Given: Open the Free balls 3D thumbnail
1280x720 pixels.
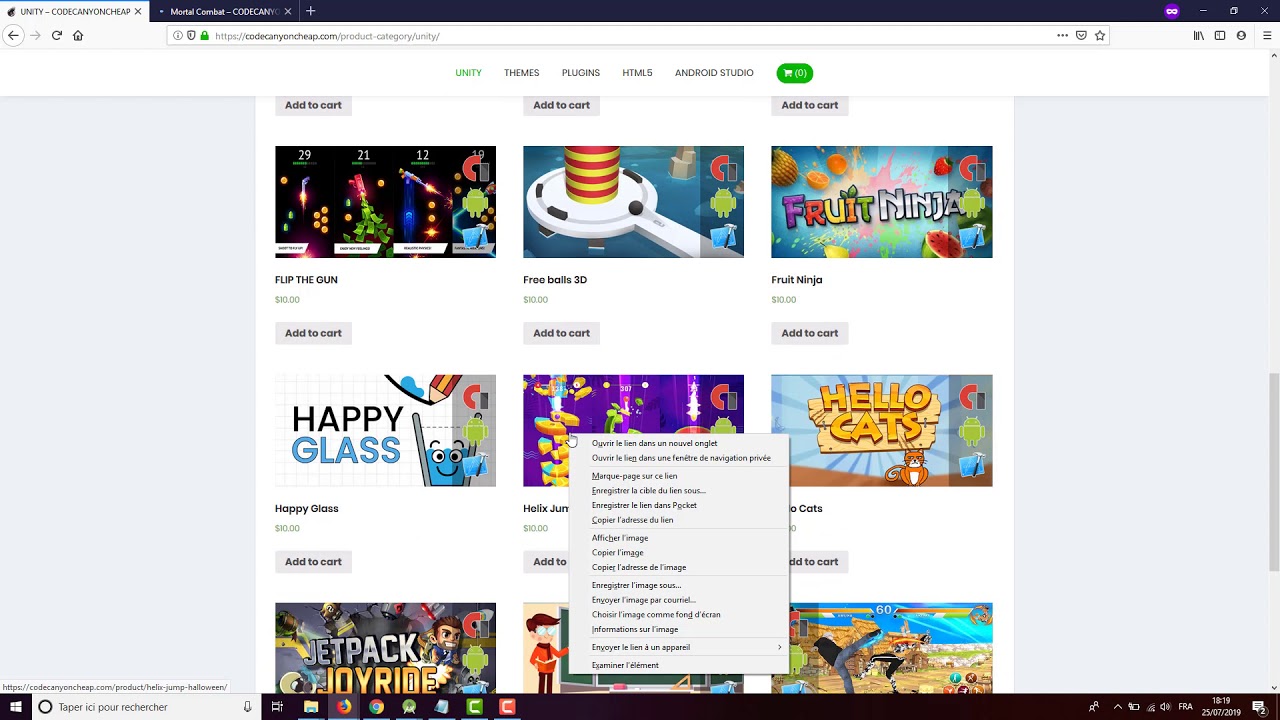Looking at the screenshot, I should pyautogui.click(x=633, y=202).
